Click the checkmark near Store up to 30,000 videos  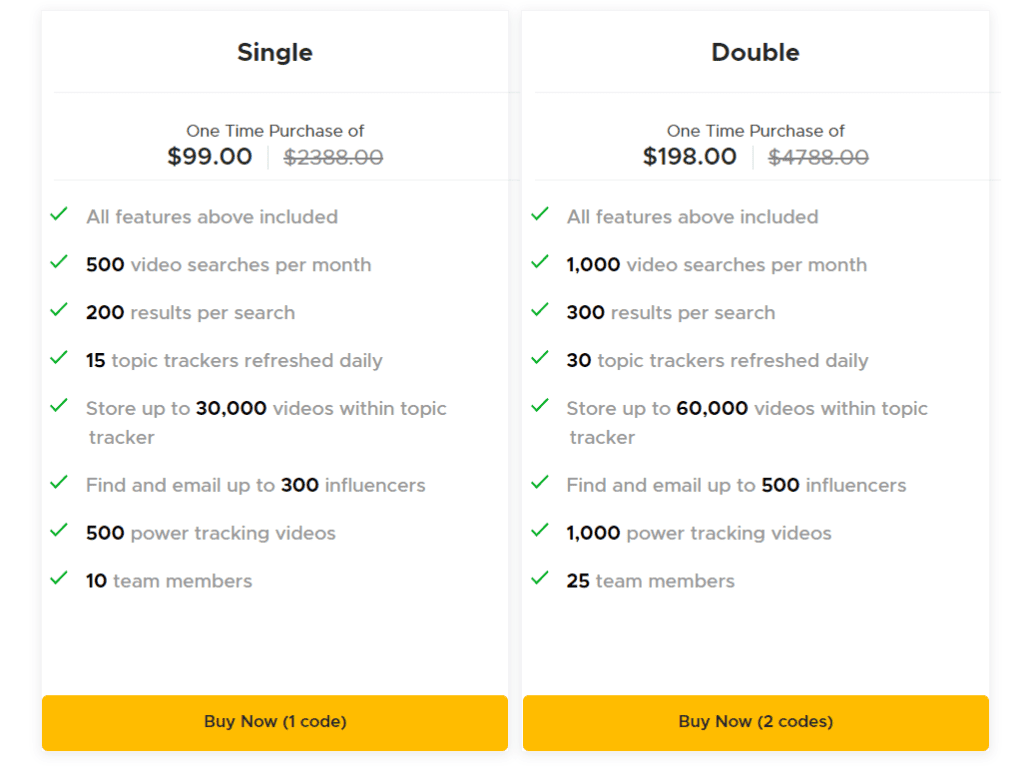coord(59,406)
